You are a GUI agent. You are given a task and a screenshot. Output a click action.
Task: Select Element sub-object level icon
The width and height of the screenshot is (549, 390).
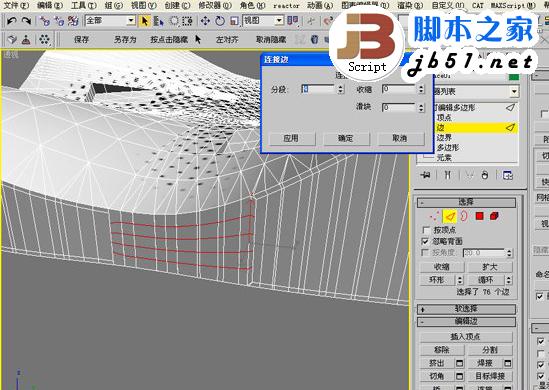tap(494, 216)
